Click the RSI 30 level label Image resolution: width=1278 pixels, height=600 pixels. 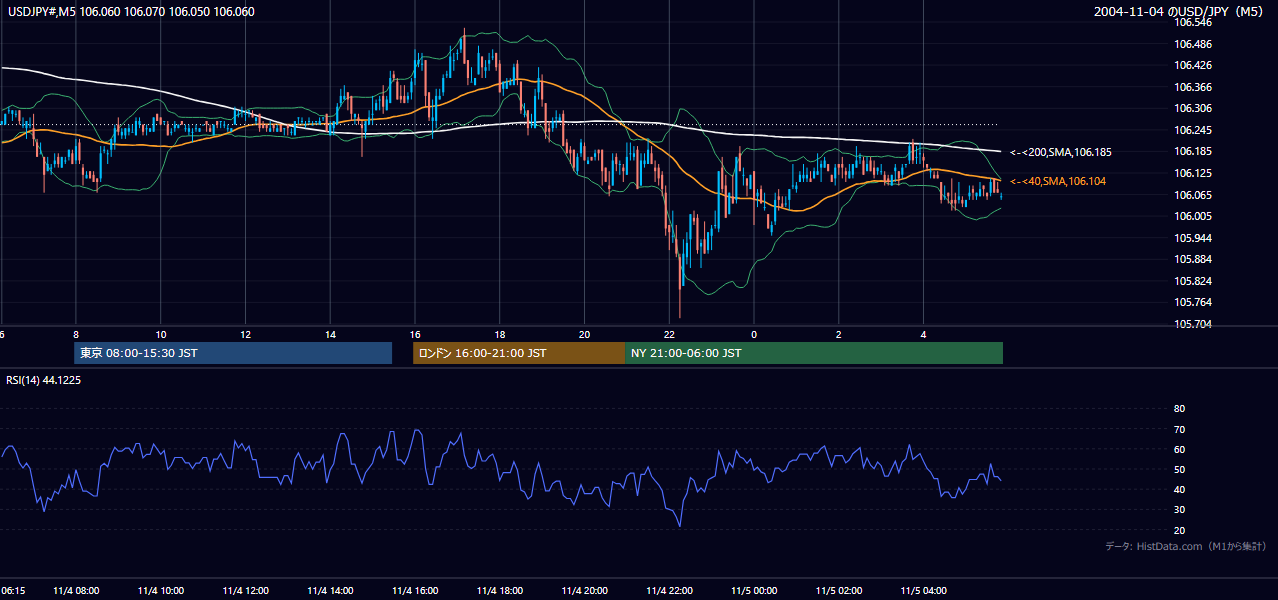[1179, 510]
